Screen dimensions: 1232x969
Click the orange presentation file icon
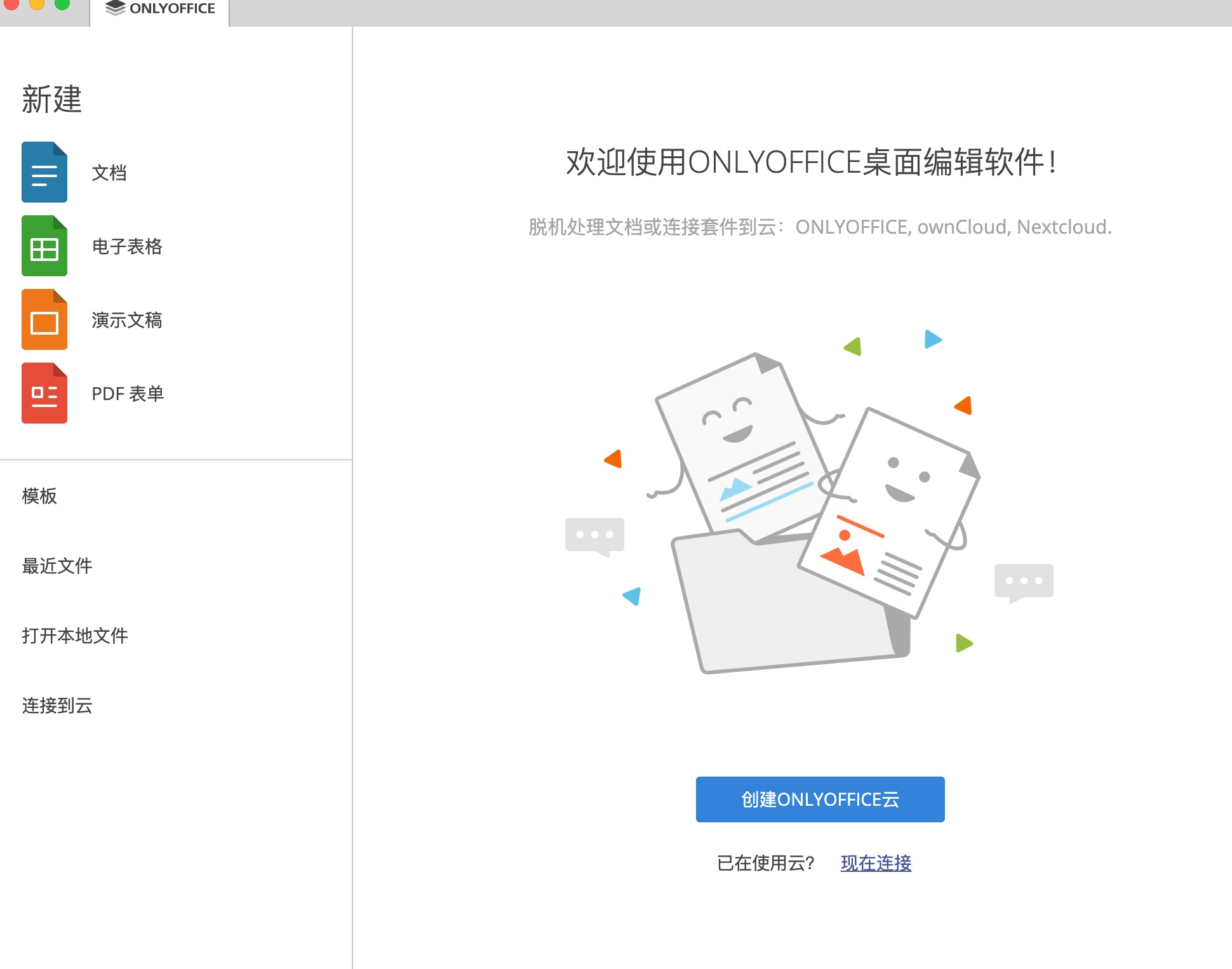[x=44, y=319]
